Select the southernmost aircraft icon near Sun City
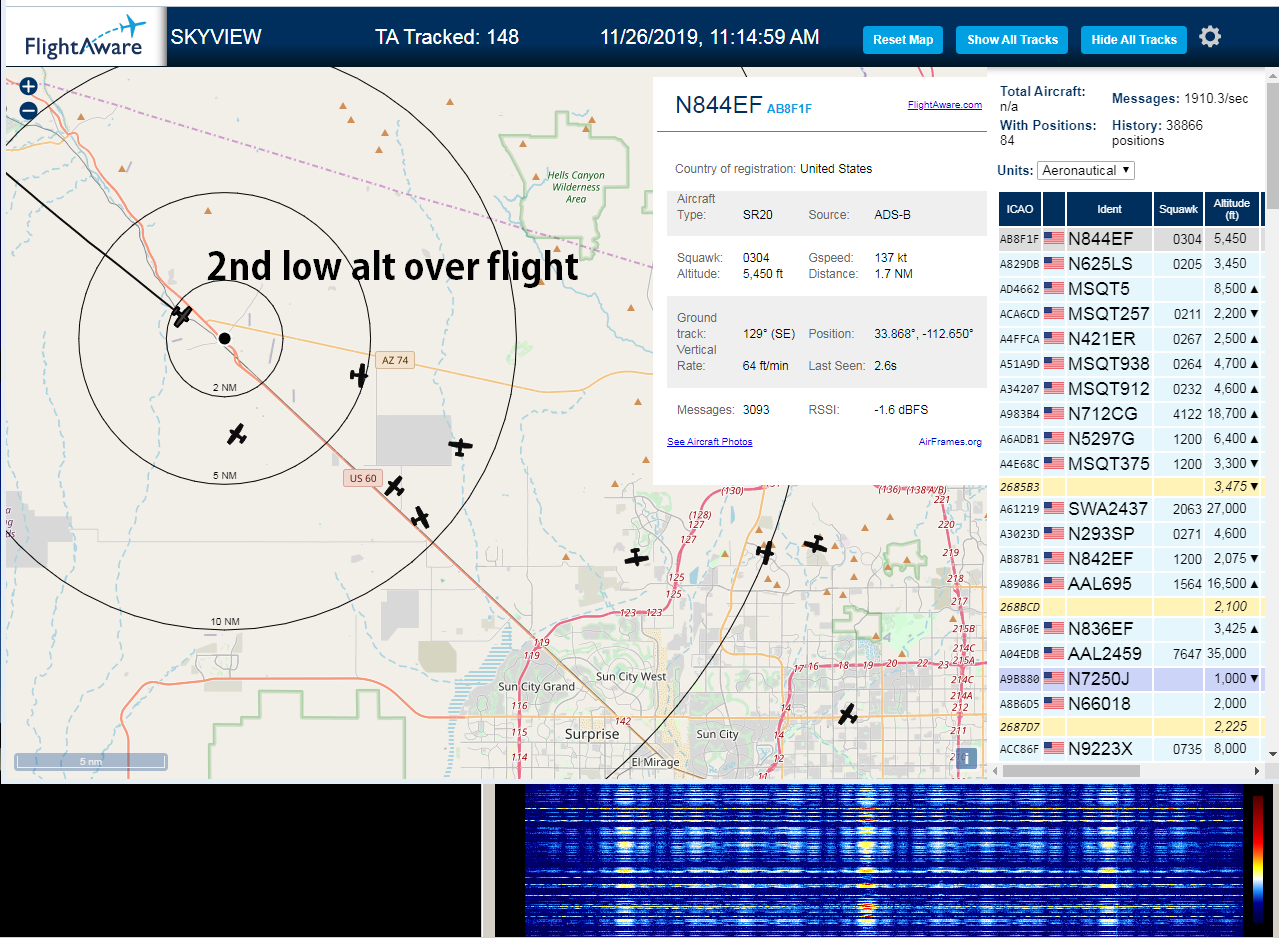The height and width of the screenshot is (939, 1279). 848,714
